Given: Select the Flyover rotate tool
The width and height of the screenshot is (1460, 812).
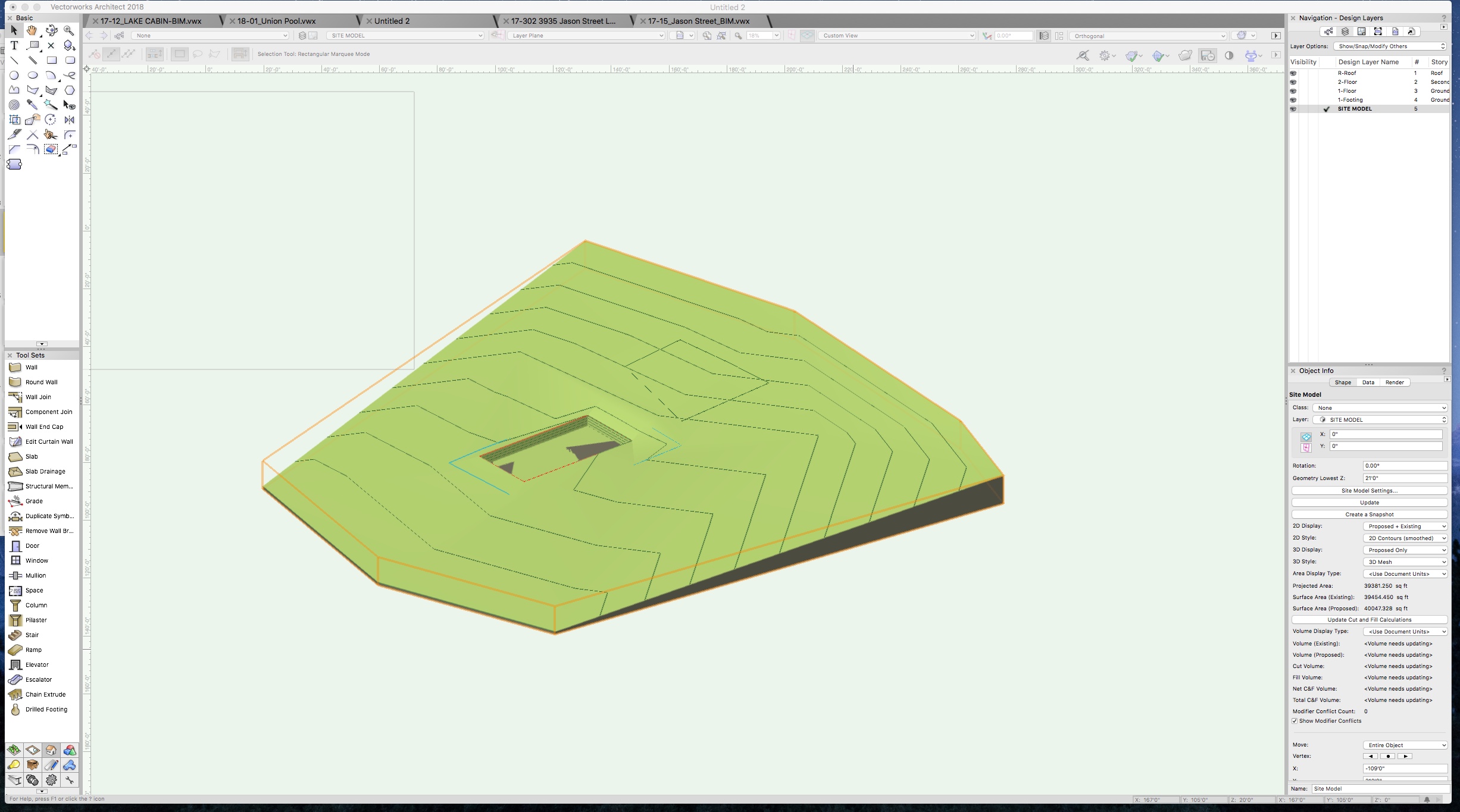Looking at the screenshot, I should click(x=51, y=30).
